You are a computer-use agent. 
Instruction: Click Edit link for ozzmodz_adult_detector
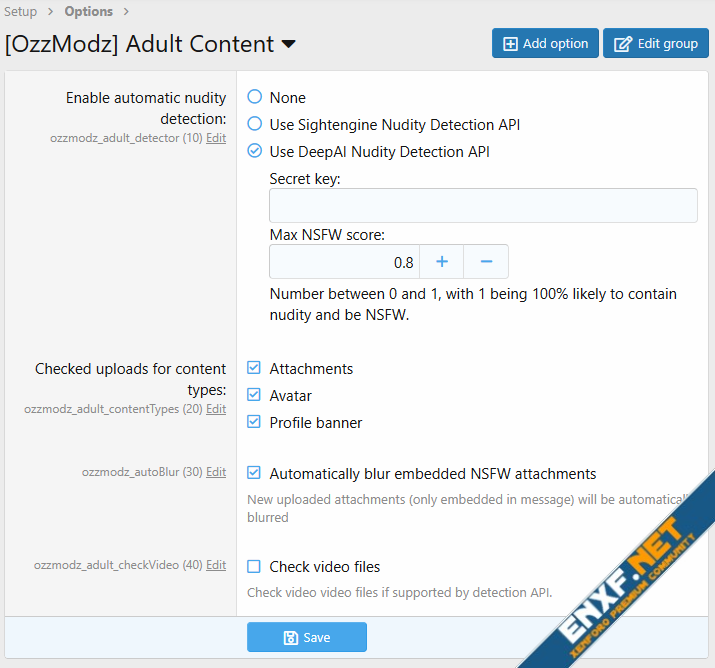pos(216,138)
